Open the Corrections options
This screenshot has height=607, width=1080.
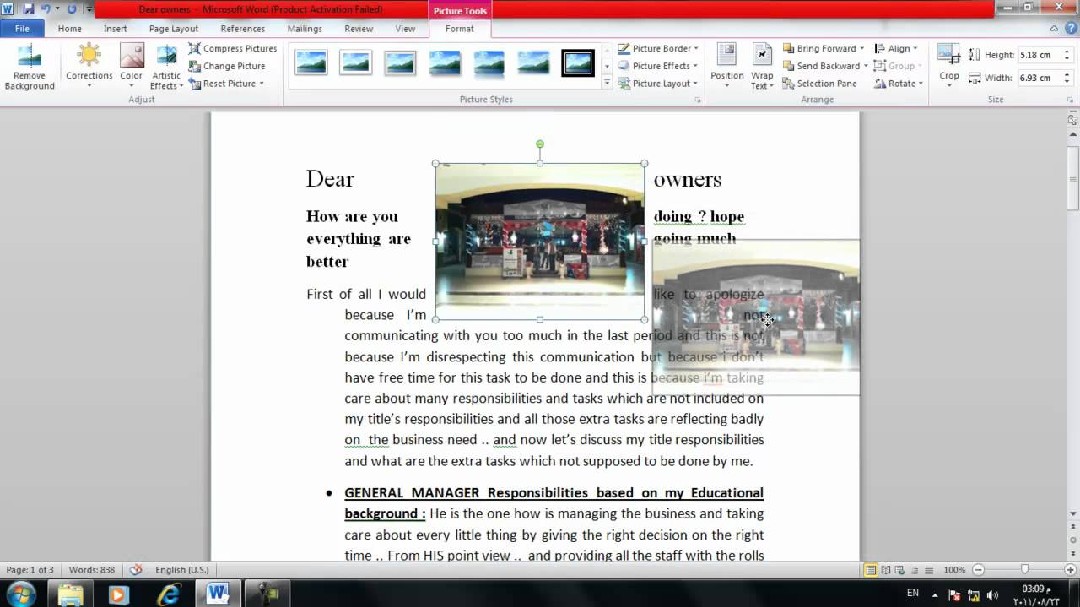click(89, 66)
